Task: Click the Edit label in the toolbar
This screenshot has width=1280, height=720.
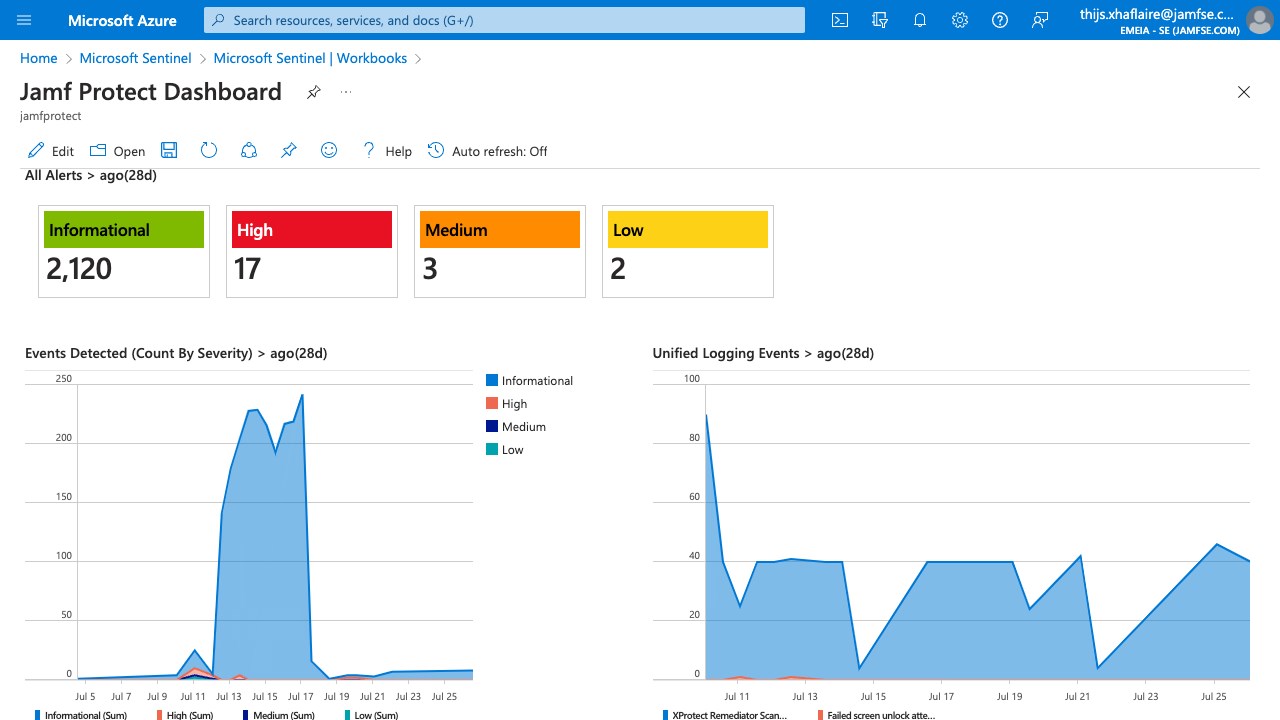Action: click(63, 152)
